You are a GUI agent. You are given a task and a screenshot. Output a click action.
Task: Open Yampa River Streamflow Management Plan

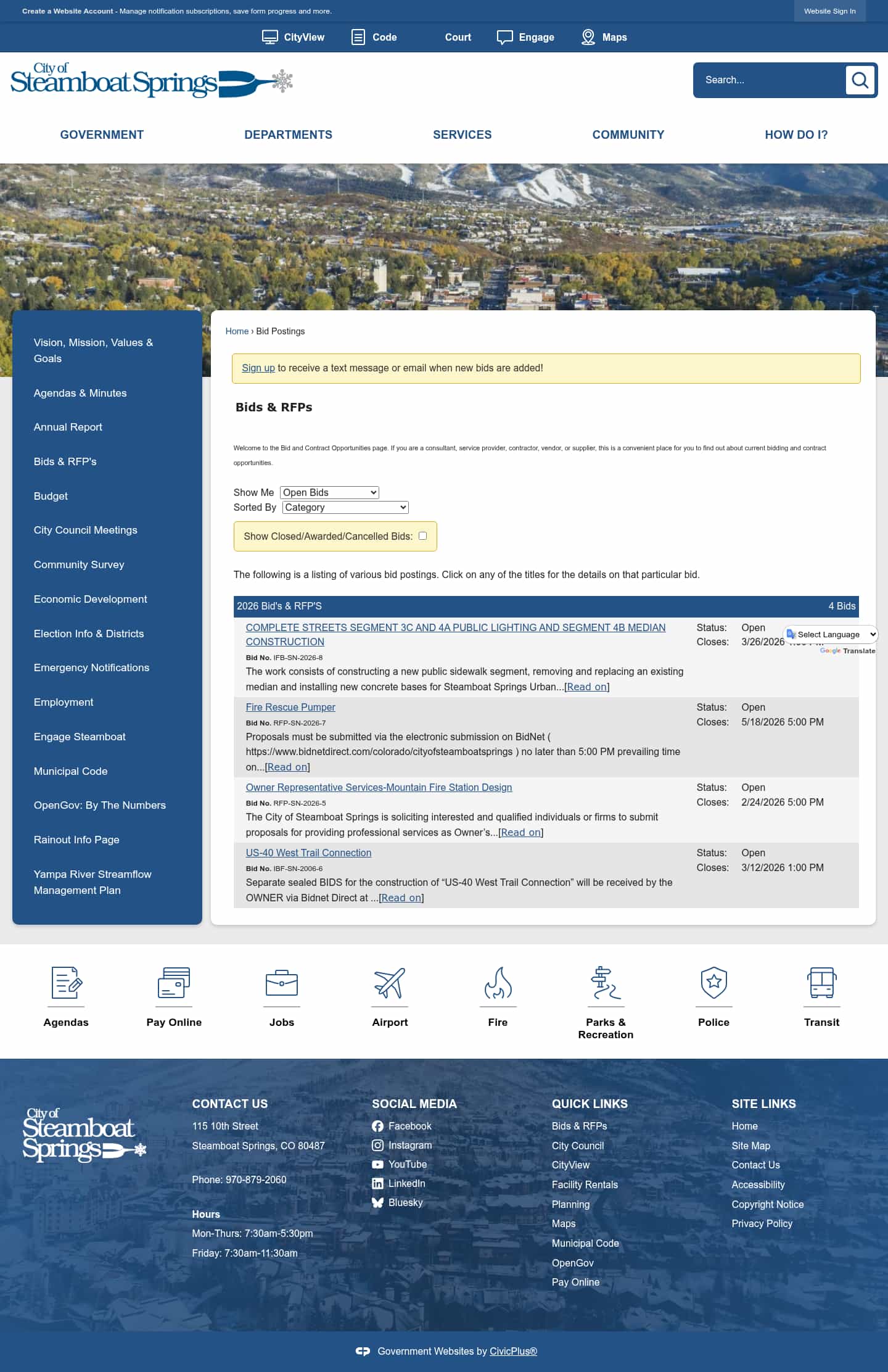click(92, 882)
